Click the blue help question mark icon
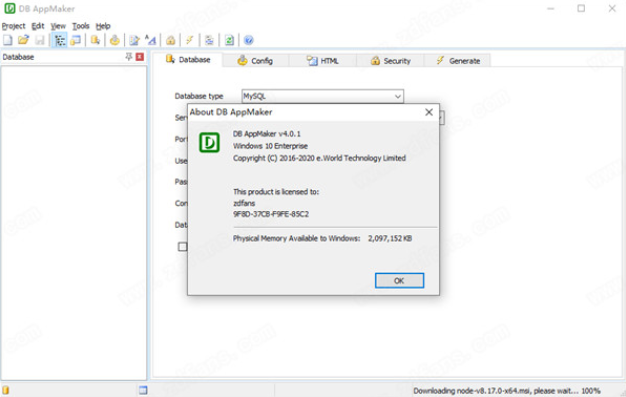 coord(248,40)
